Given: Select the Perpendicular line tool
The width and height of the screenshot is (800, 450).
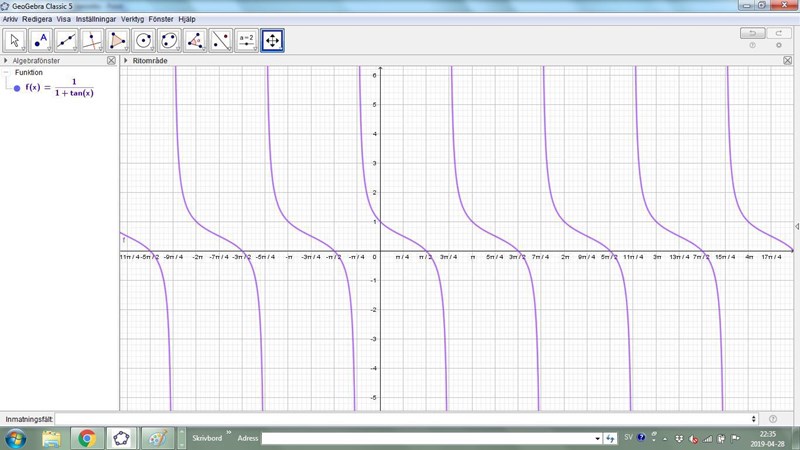Looking at the screenshot, I should 93,41.
